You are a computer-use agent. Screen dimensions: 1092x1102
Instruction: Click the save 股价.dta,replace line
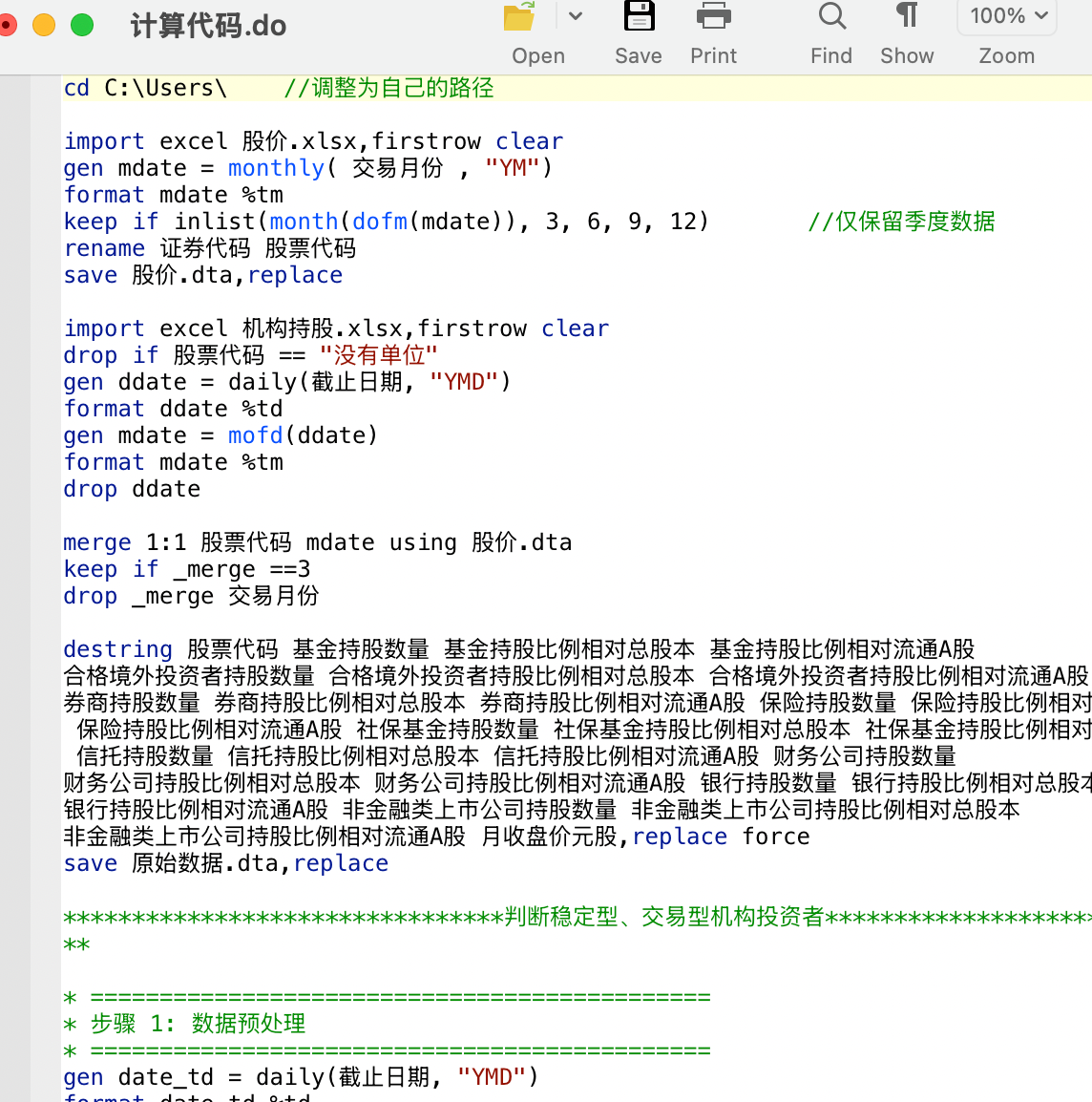[x=203, y=275]
